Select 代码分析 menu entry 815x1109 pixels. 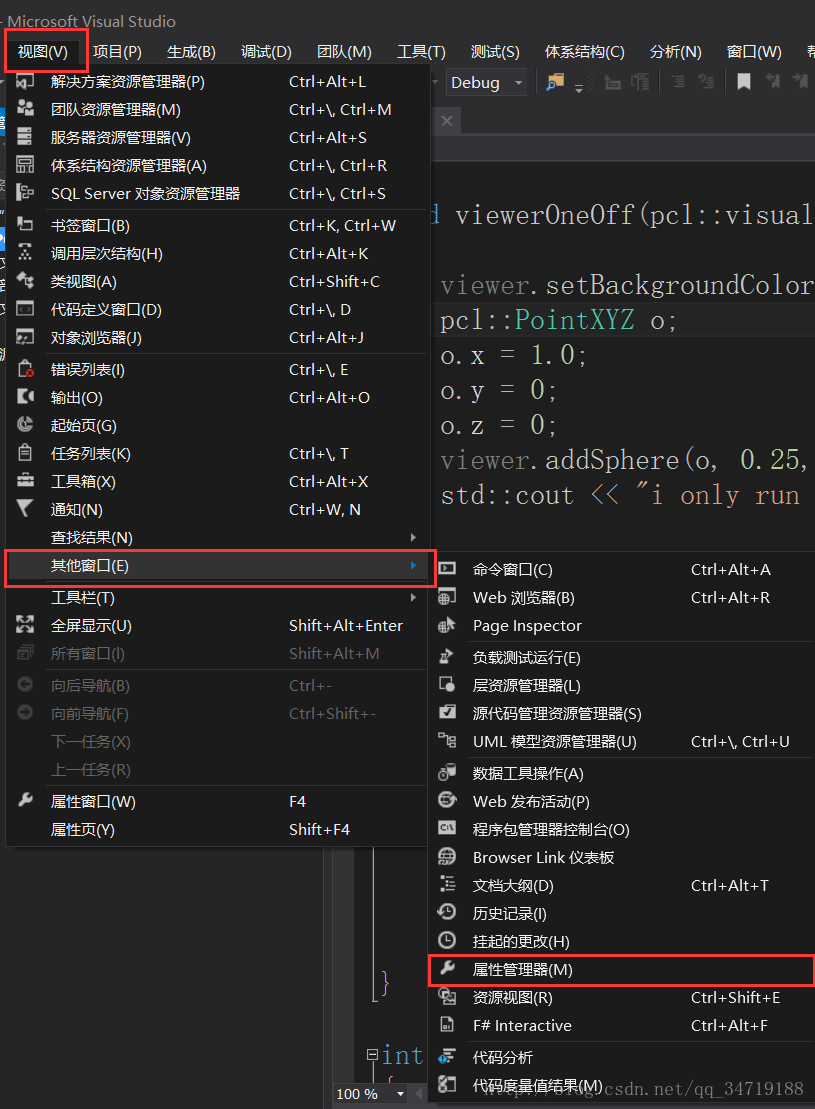pyautogui.click(x=622, y=1057)
